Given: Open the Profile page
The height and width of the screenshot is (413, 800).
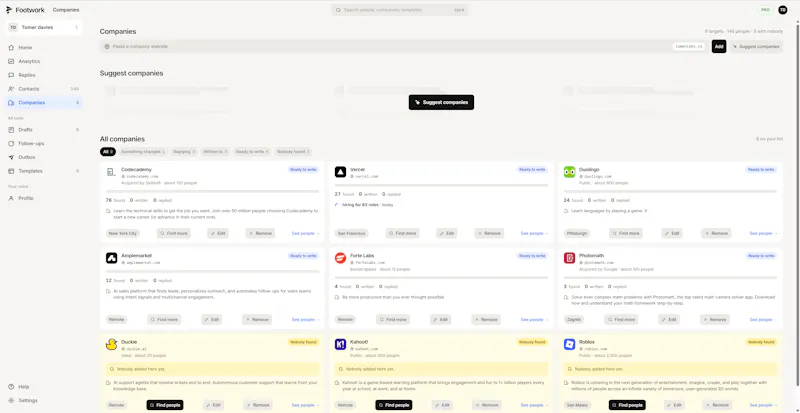Looking at the screenshot, I should (44, 198).
